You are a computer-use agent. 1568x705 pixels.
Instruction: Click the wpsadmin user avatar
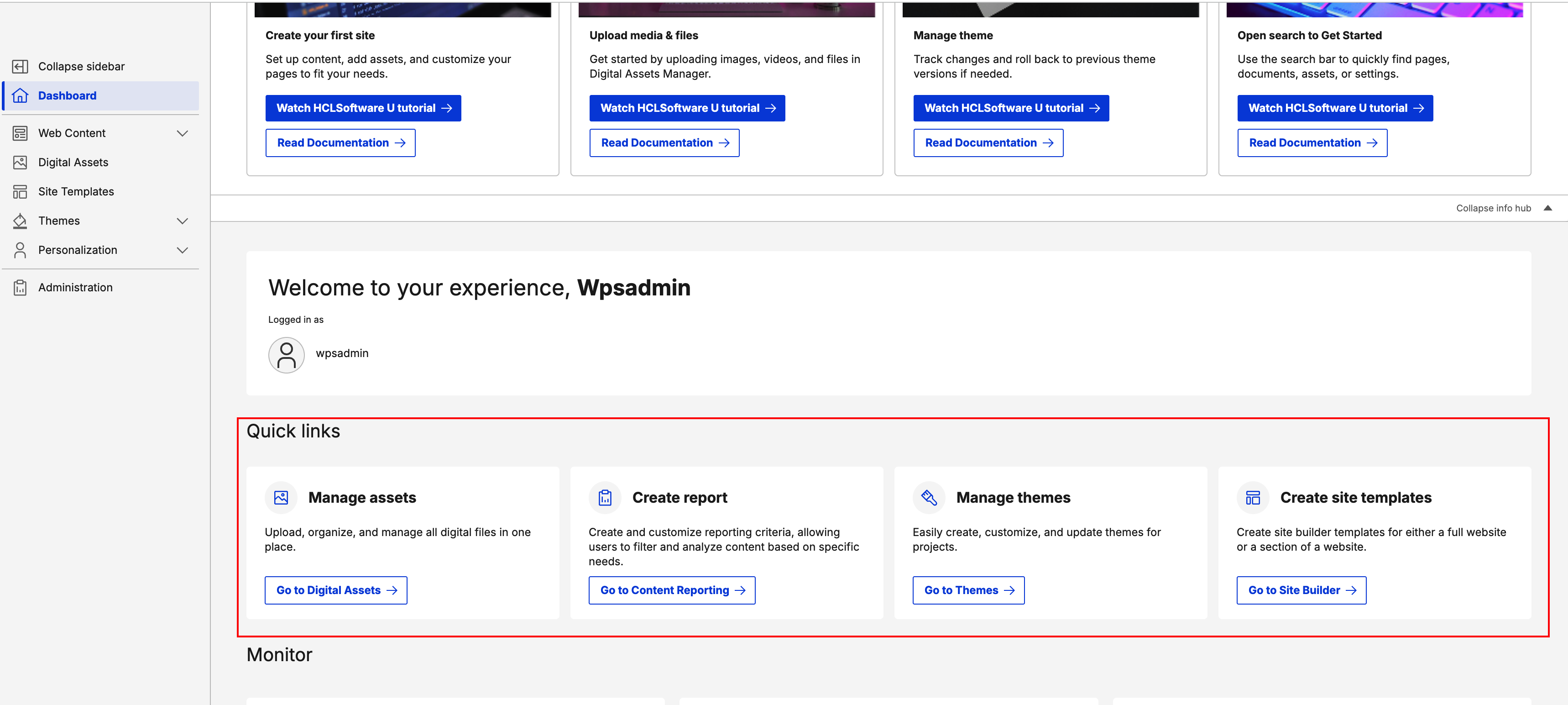[x=287, y=355]
